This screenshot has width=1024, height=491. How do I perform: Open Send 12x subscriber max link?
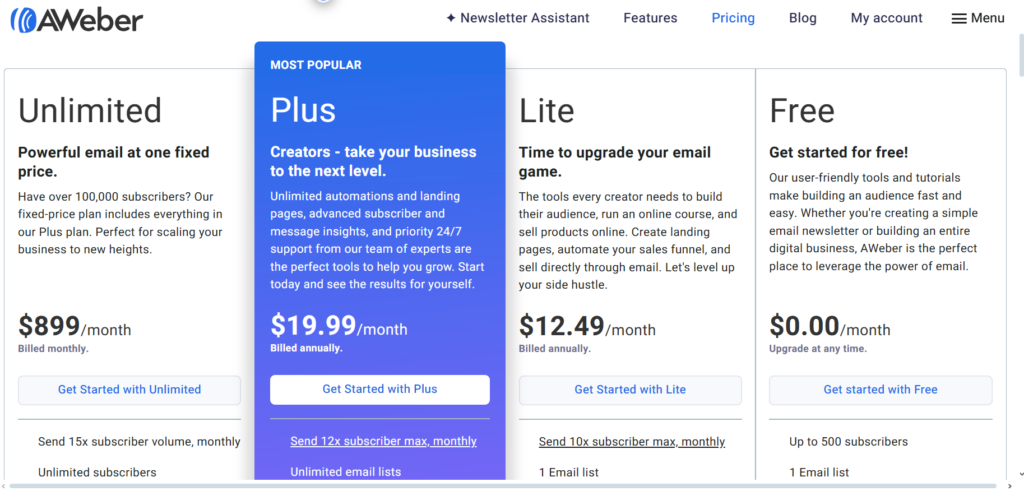tap(383, 441)
